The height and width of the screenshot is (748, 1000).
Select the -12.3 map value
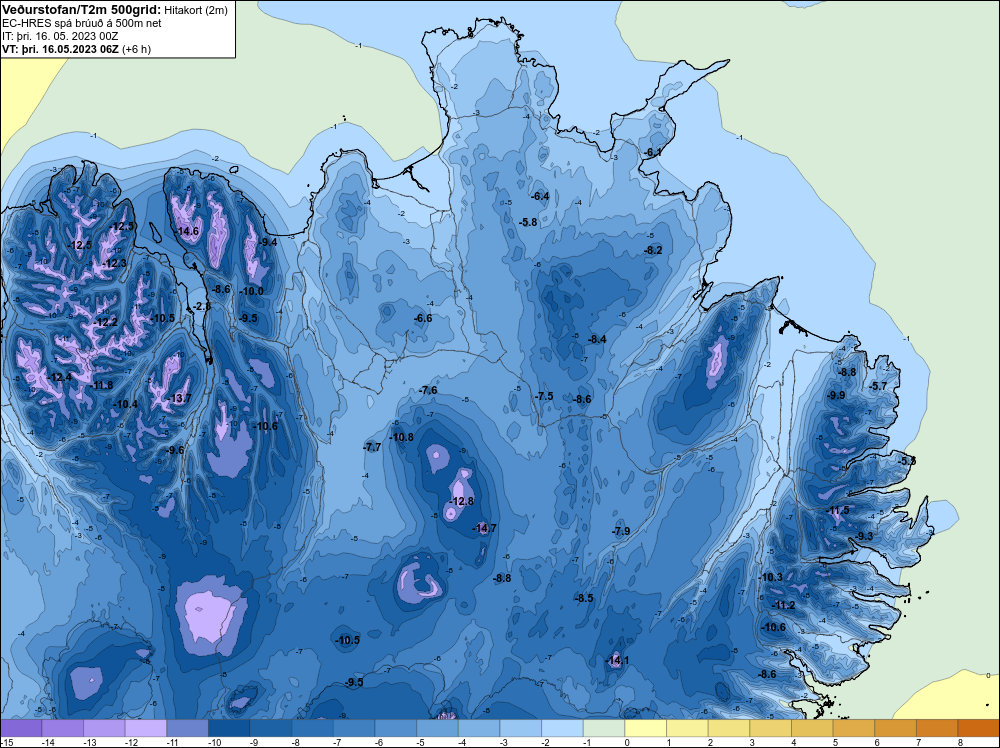pos(115,263)
